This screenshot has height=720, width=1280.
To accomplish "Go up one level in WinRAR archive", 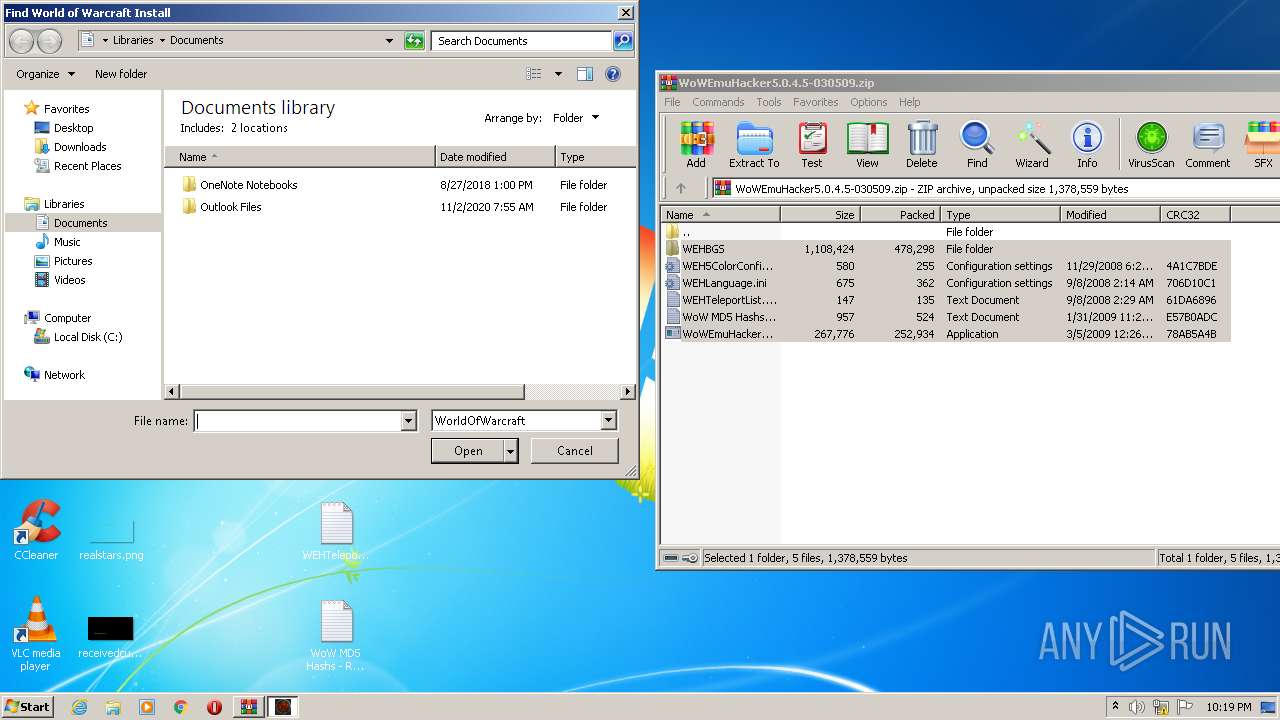I will point(681,188).
